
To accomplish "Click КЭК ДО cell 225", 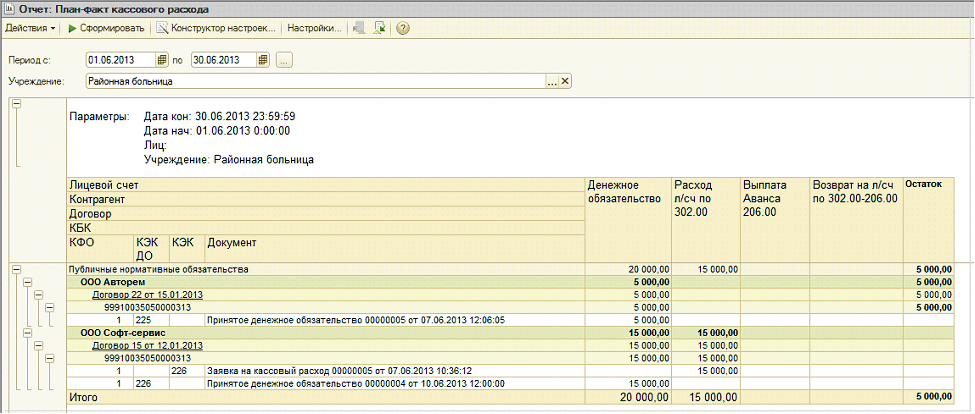I will click(x=151, y=320).
